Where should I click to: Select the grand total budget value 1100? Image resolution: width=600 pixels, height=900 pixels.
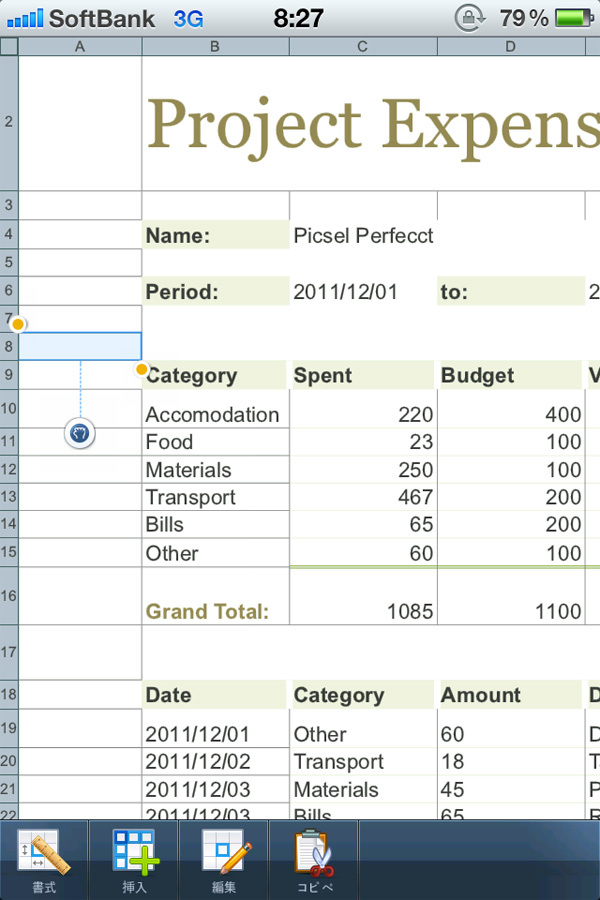tap(557, 611)
